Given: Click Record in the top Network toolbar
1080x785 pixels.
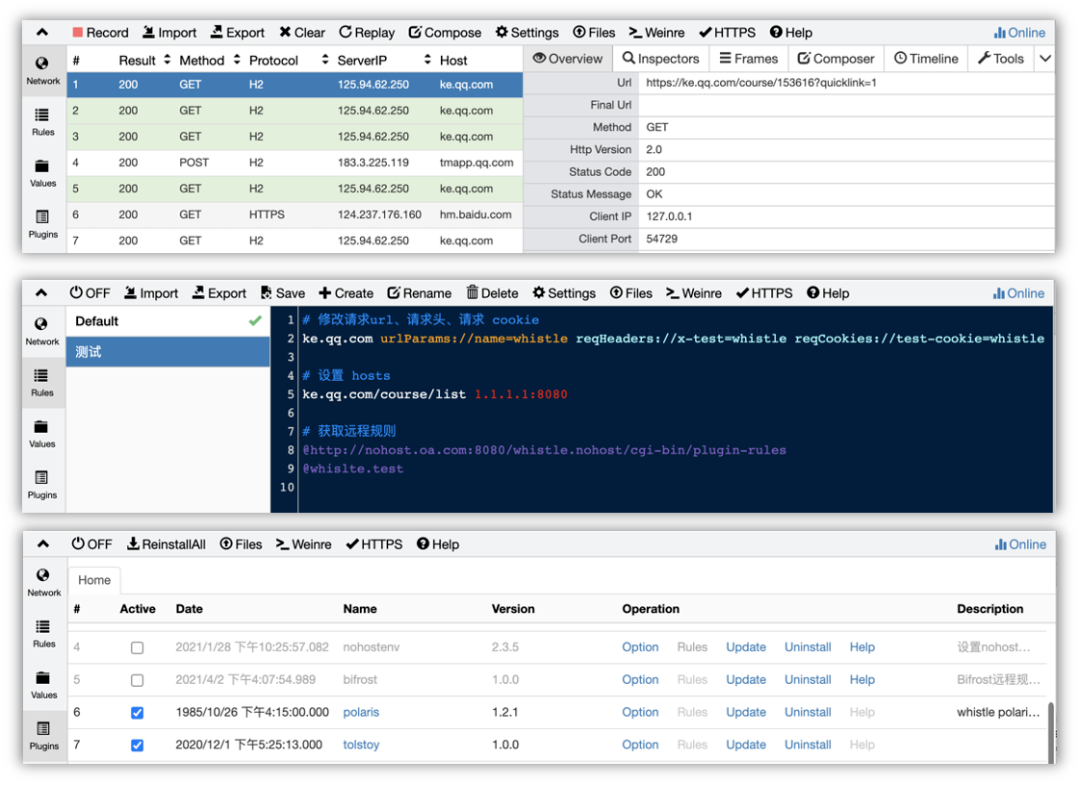Looking at the screenshot, I should (100, 32).
